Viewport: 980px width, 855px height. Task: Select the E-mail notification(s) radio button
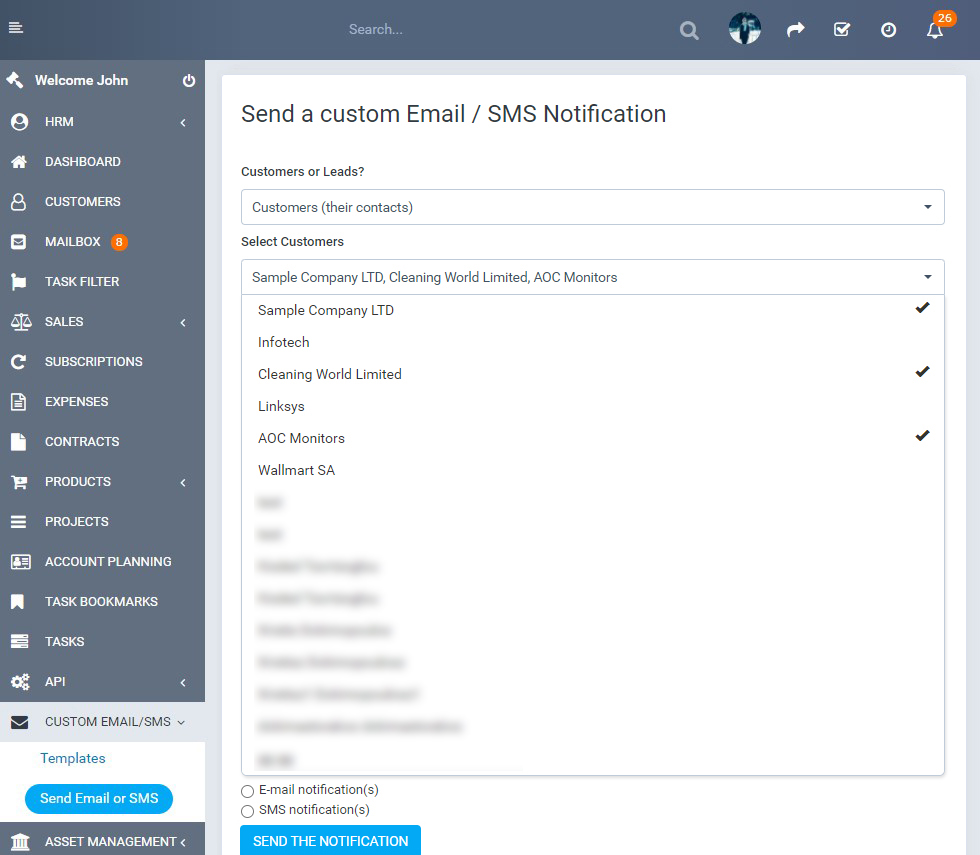[x=247, y=790]
